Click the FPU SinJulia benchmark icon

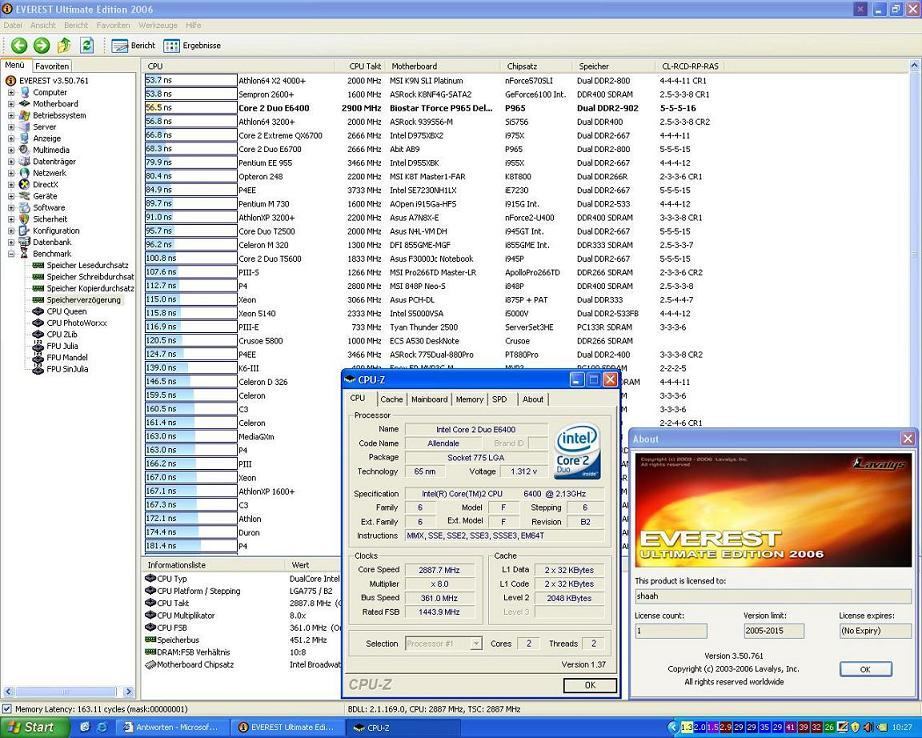click(38, 369)
